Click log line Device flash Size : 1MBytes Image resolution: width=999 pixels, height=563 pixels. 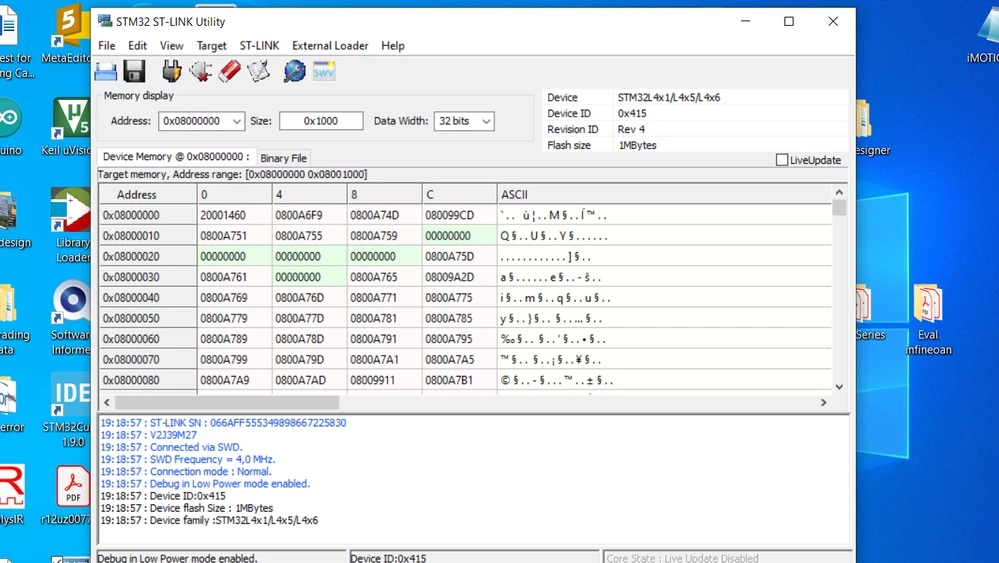(187, 508)
